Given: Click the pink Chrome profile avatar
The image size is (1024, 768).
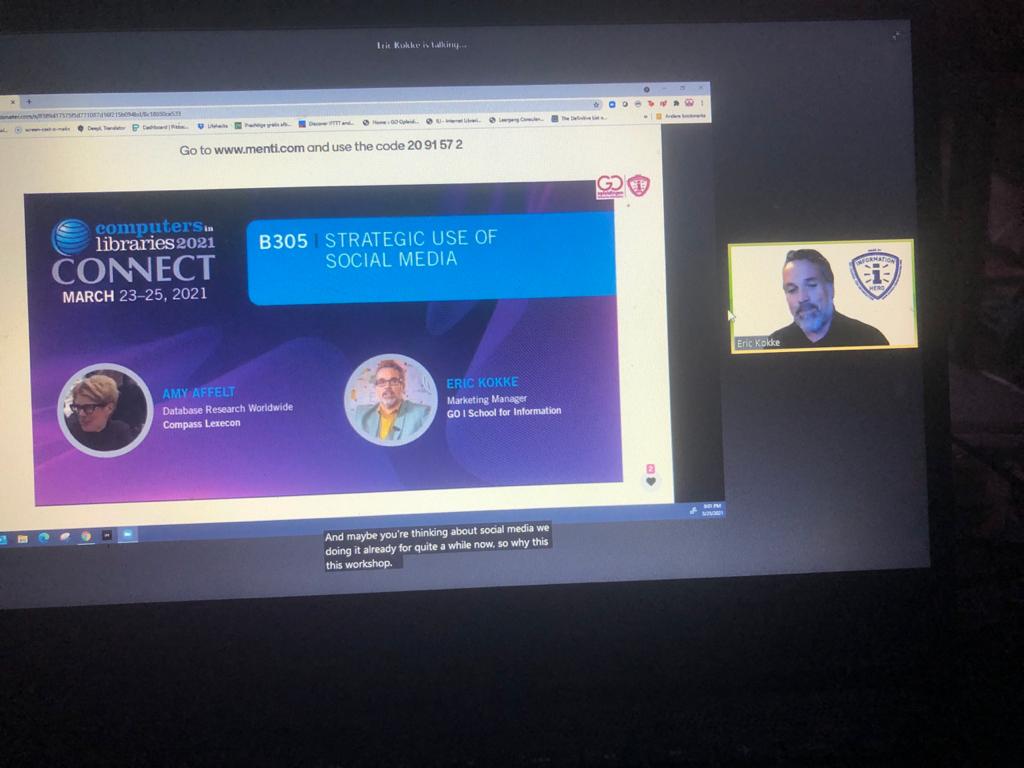Looking at the screenshot, I should [689, 103].
